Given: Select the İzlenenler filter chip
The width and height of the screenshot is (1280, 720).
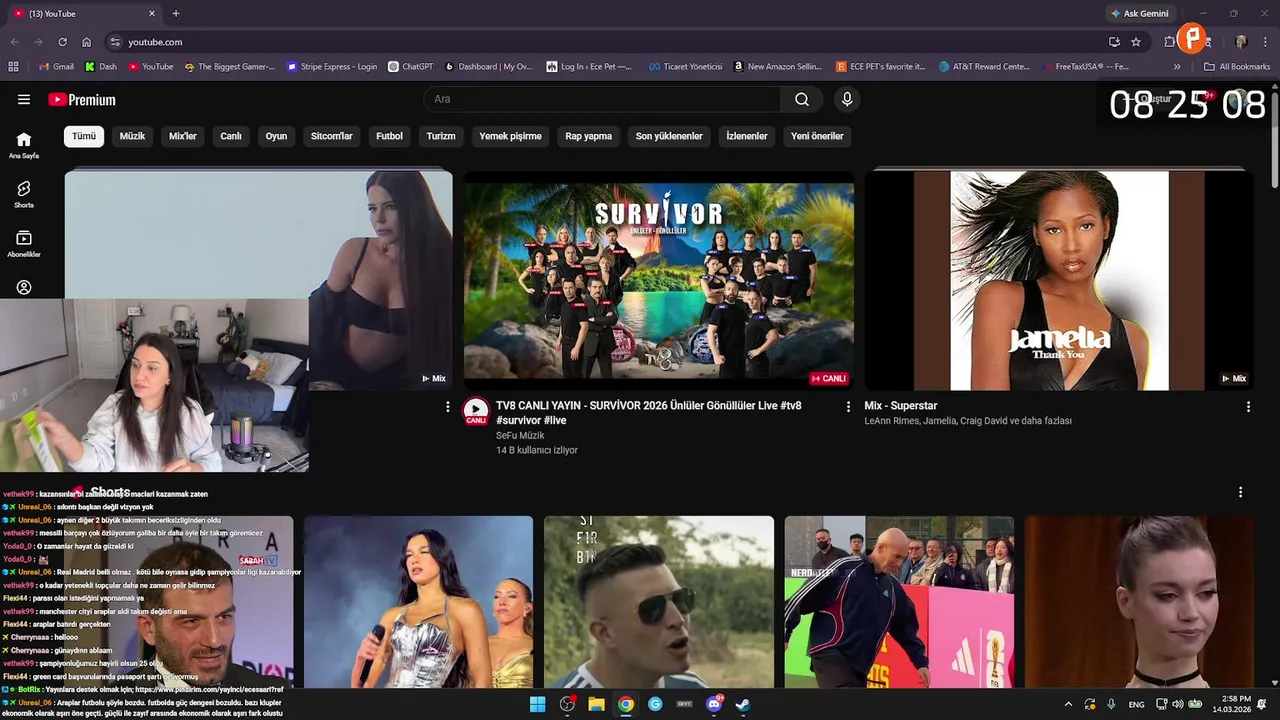Looking at the screenshot, I should pos(747,136).
